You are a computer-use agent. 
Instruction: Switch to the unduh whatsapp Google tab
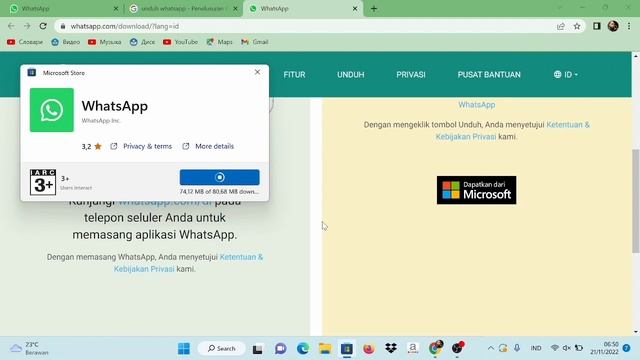point(183,9)
